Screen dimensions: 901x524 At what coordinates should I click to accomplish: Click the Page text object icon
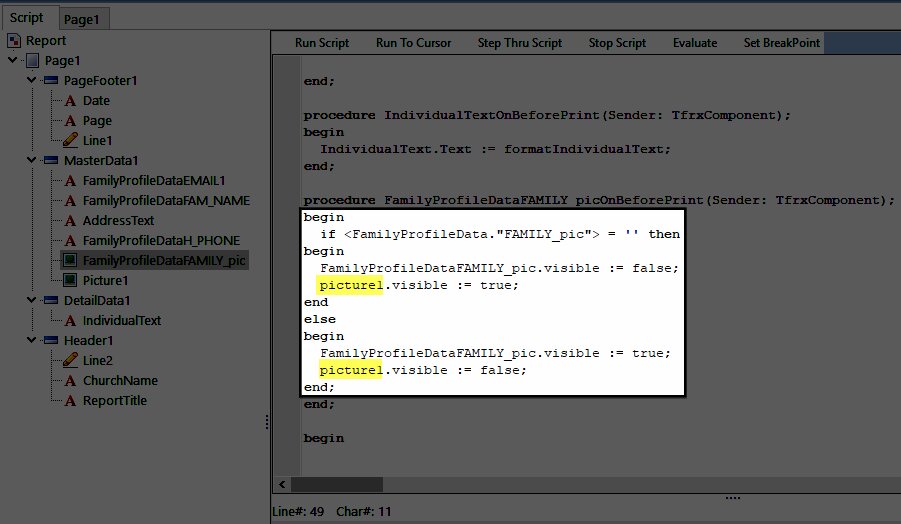tap(70, 121)
